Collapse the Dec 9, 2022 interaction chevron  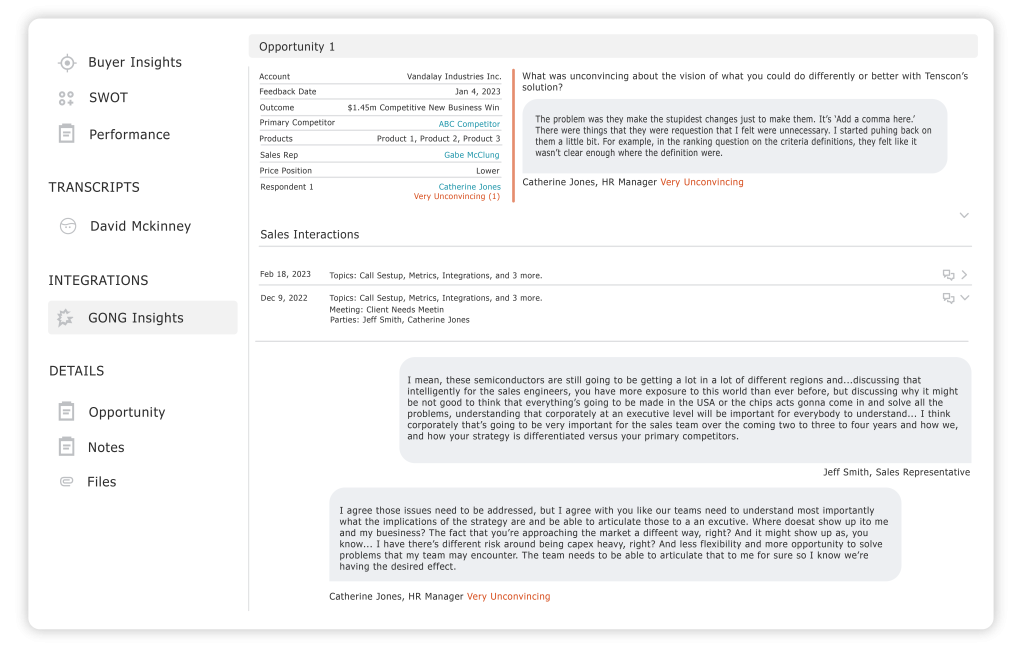965,298
